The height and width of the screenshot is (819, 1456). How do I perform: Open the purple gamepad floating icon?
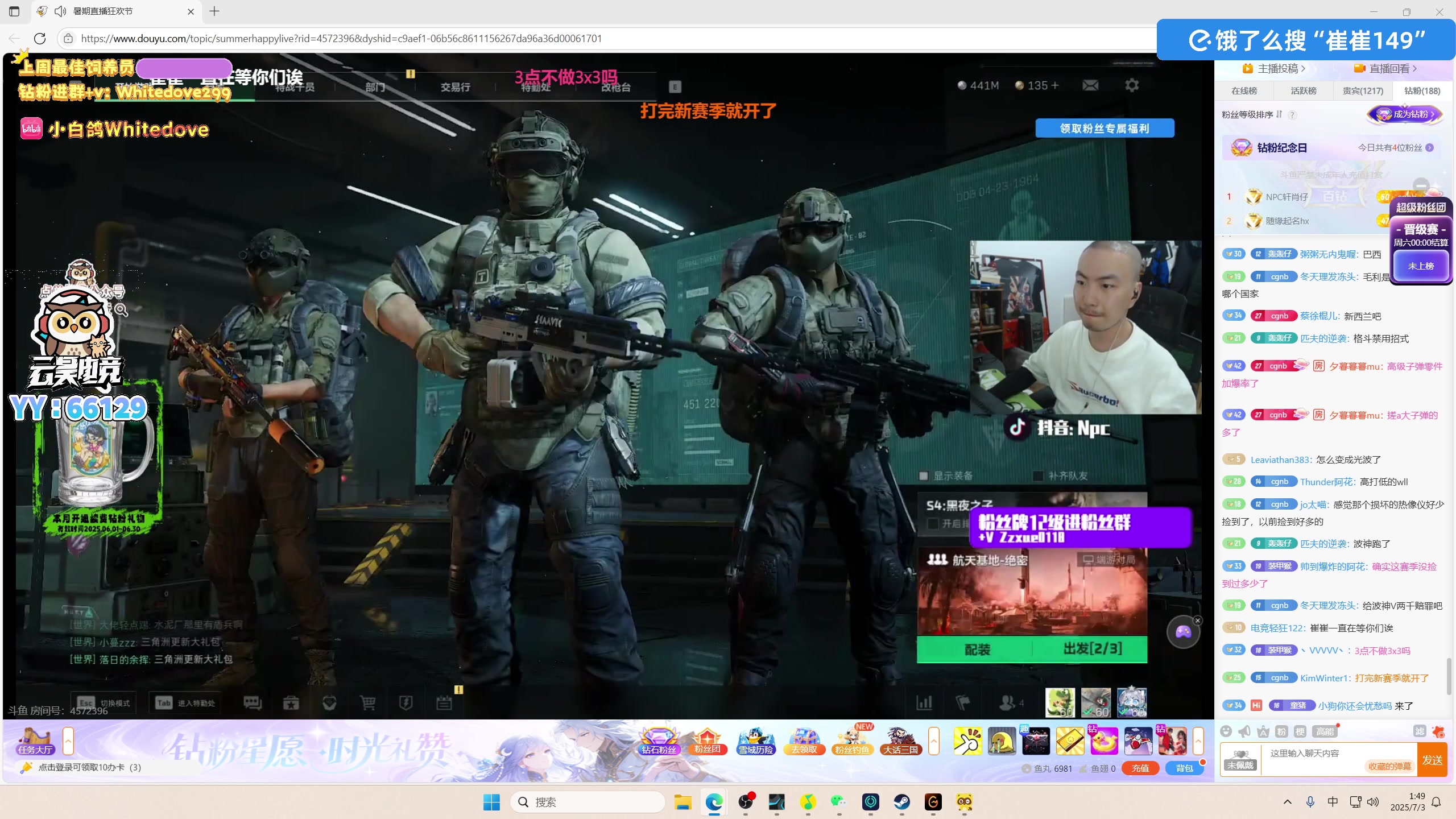1183,632
